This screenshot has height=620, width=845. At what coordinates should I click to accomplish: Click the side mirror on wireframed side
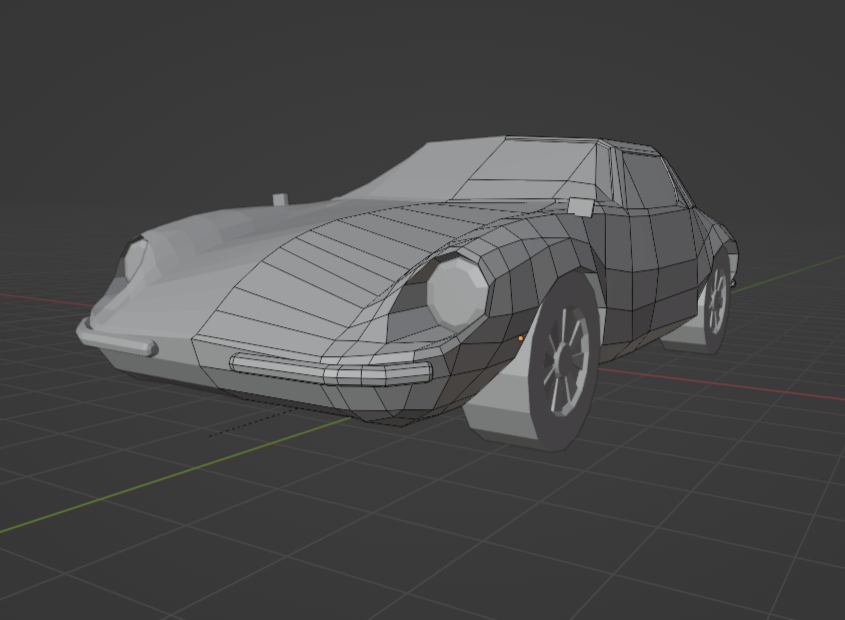[580, 207]
